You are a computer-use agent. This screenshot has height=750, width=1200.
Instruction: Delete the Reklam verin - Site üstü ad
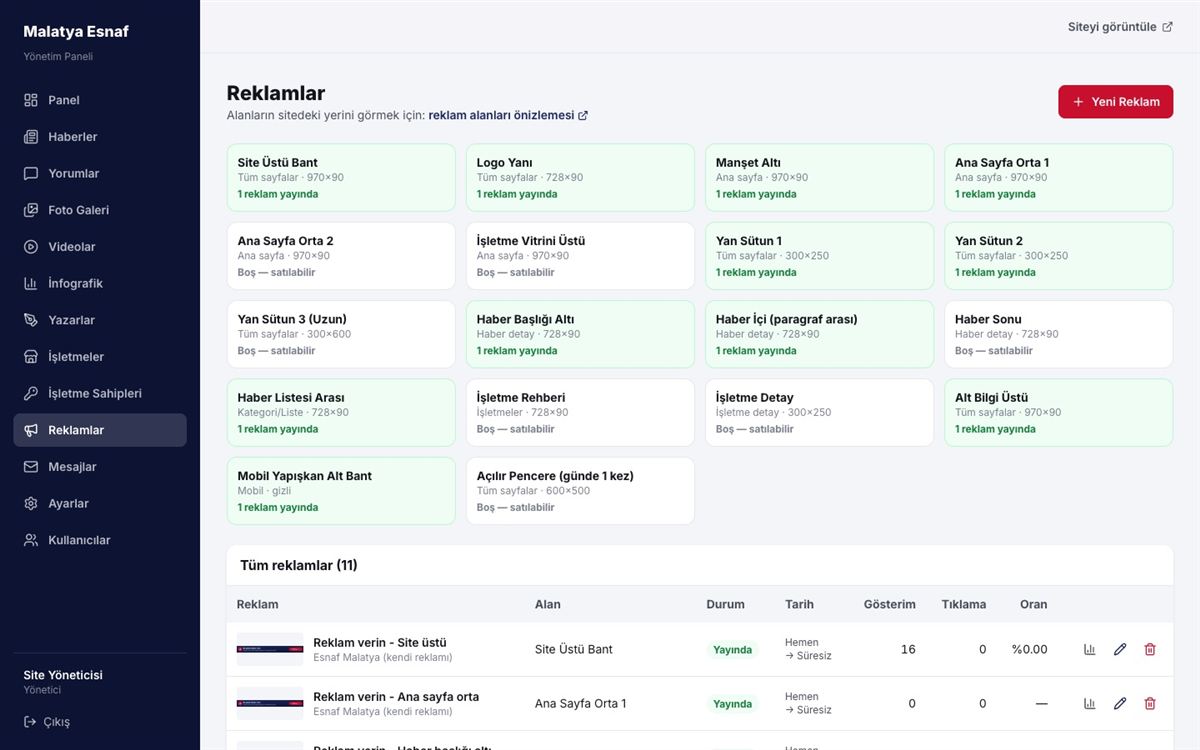pyautogui.click(x=1150, y=649)
